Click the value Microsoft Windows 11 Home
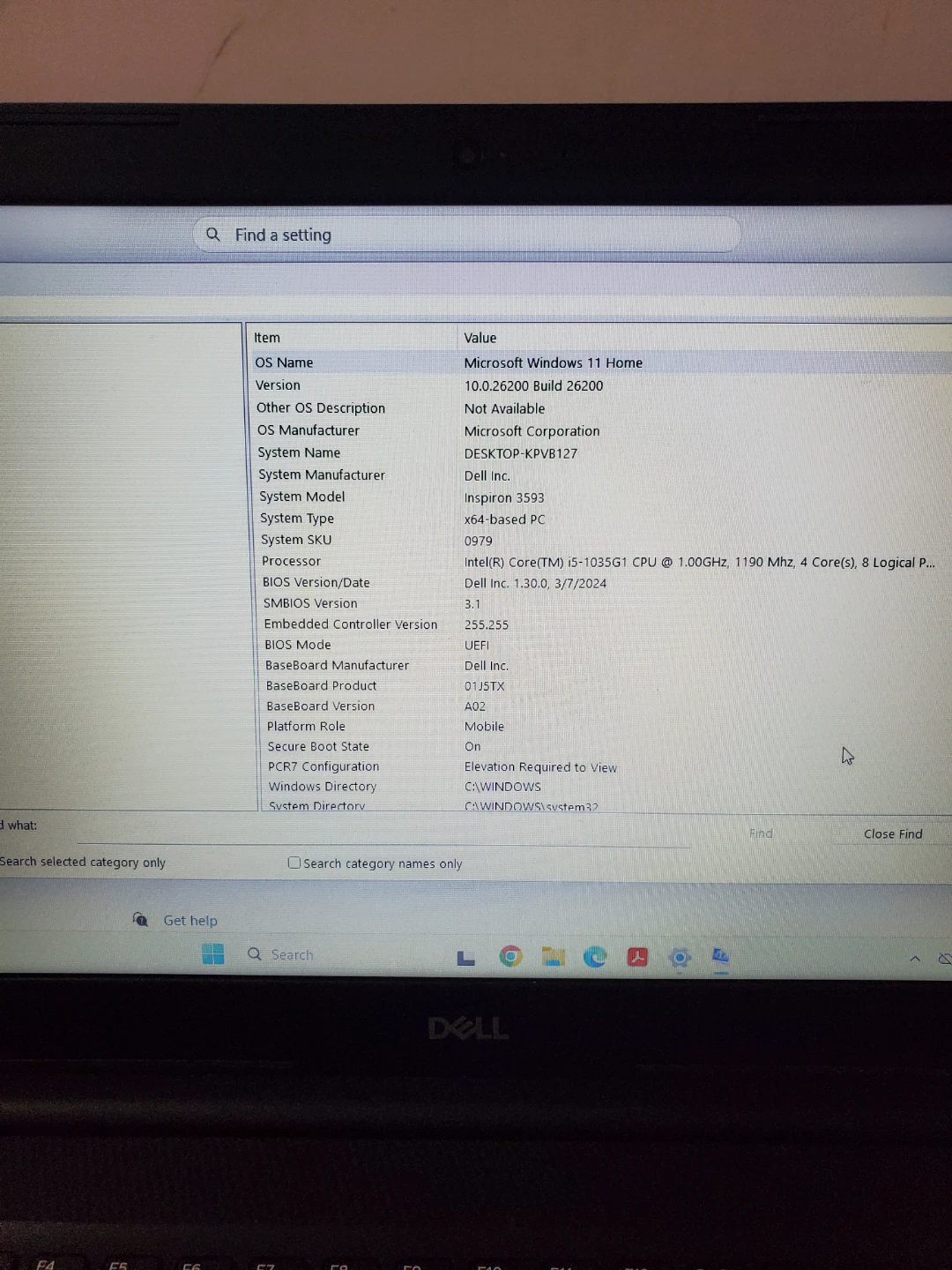952x1270 pixels. [x=554, y=362]
